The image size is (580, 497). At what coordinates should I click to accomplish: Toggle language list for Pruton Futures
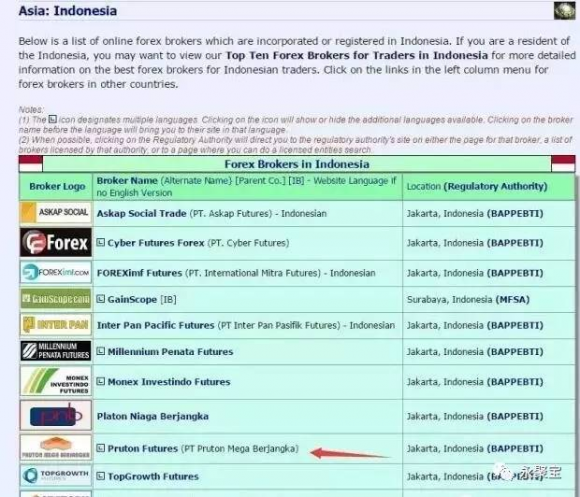pos(101,448)
